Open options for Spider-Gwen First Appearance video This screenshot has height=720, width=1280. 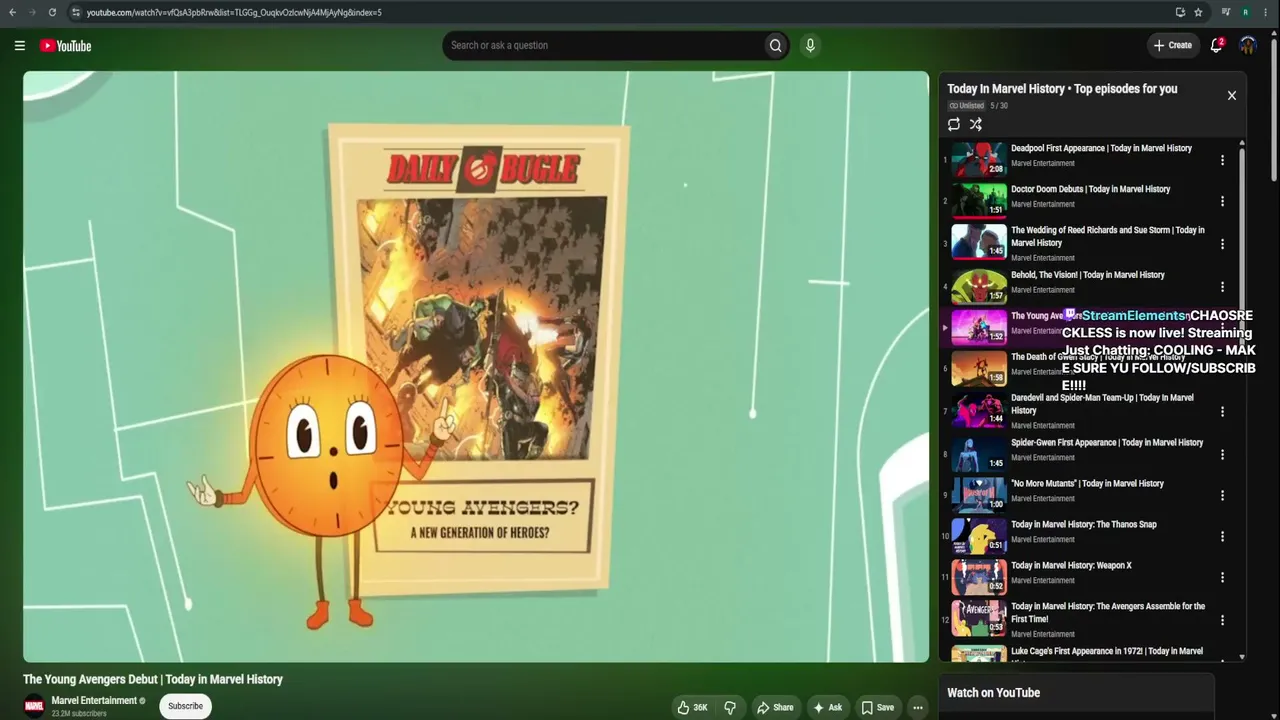[x=1222, y=454]
